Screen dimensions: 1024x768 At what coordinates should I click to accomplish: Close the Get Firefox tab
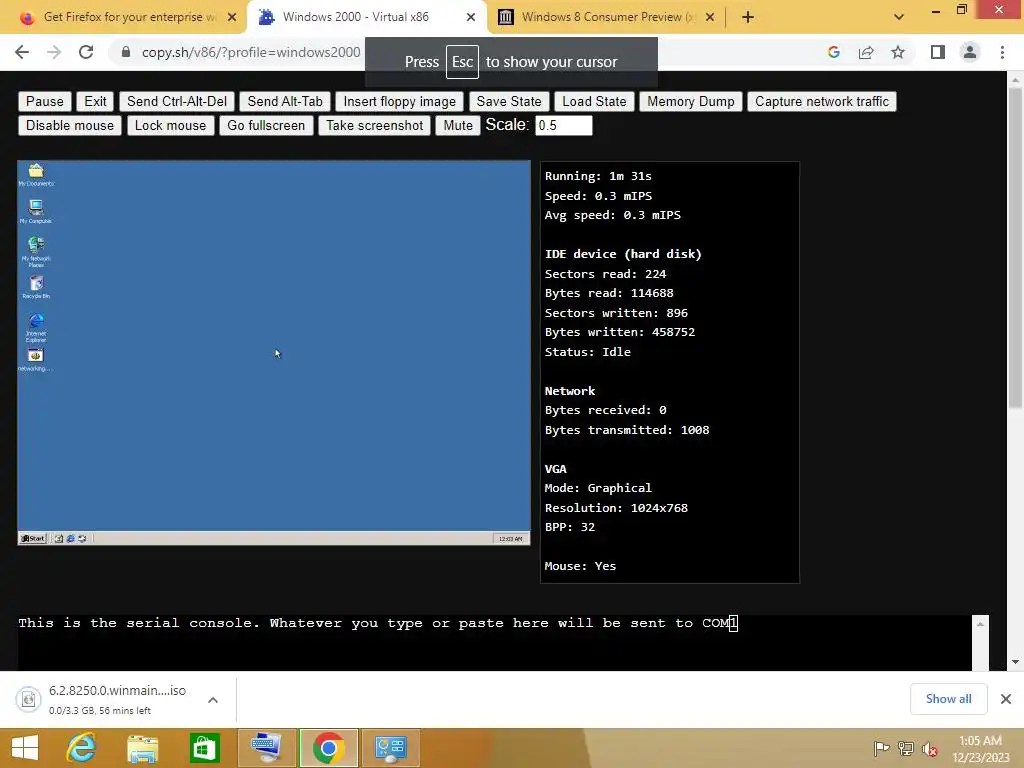232,17
